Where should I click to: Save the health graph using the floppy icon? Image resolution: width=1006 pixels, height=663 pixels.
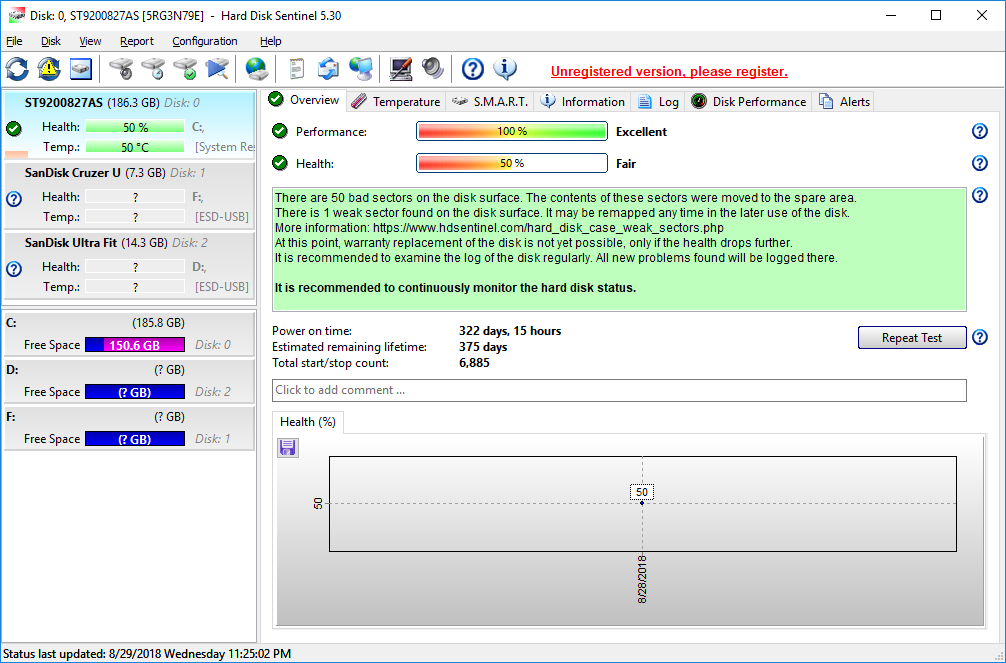288,447
